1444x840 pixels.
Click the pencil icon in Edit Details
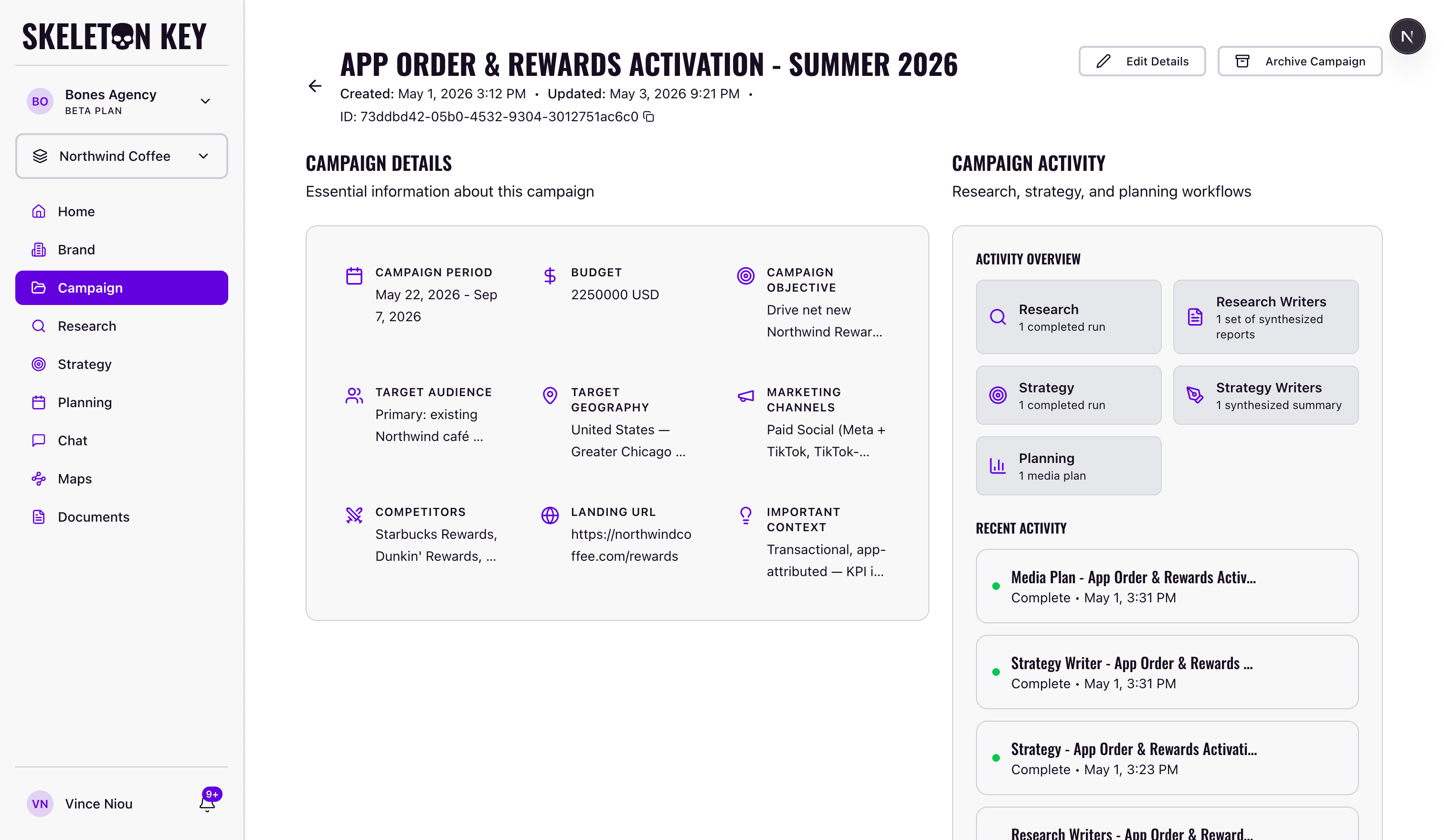point(1103,61)
